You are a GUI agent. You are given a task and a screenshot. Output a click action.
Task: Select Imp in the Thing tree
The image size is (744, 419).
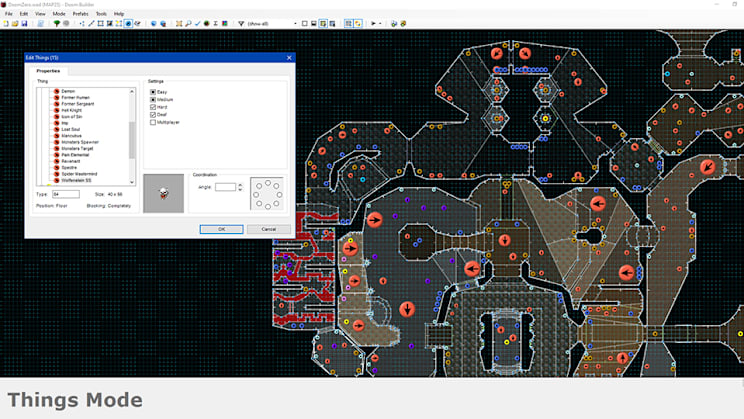pyautogui.click(x=65, y=123)
